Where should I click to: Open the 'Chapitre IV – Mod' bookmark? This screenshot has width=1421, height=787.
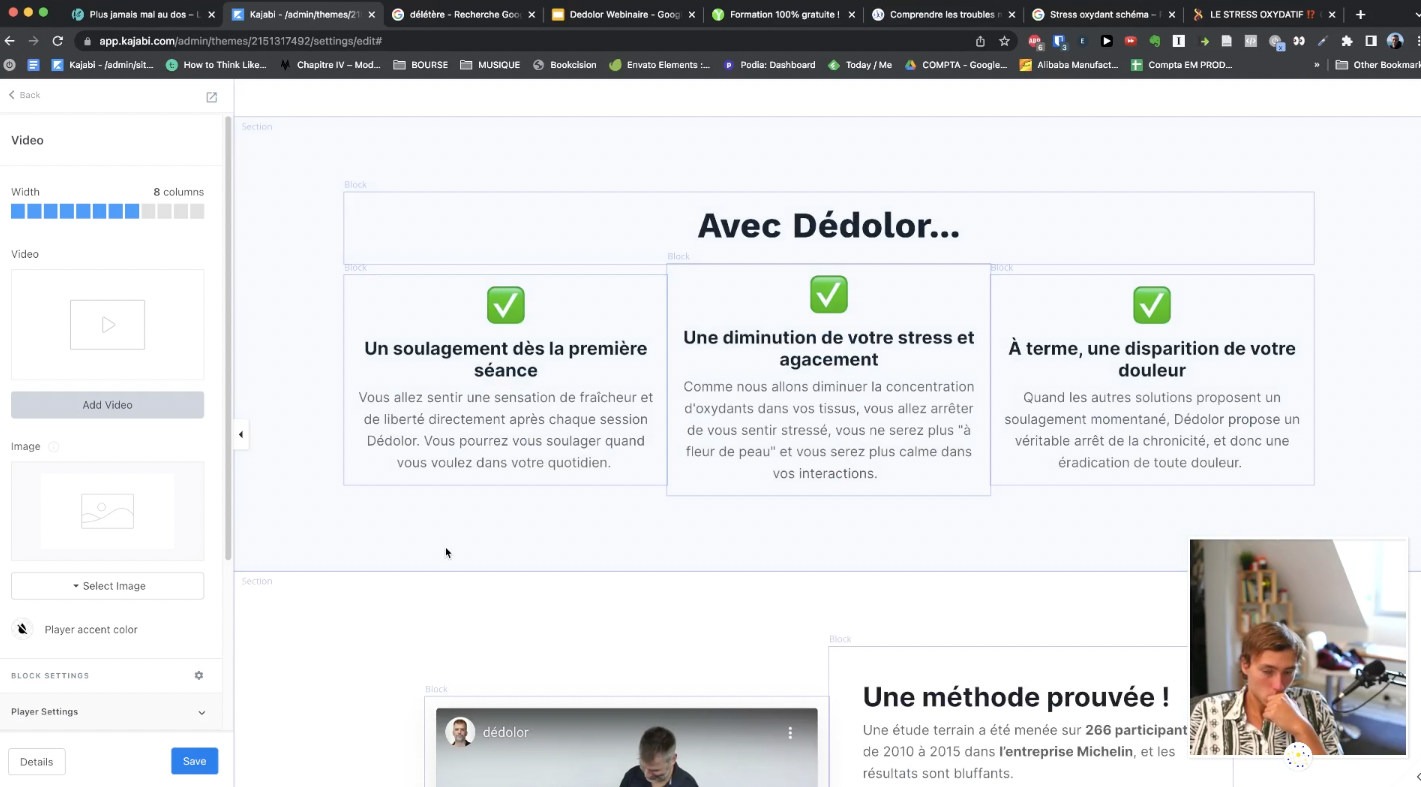[331, 65]
